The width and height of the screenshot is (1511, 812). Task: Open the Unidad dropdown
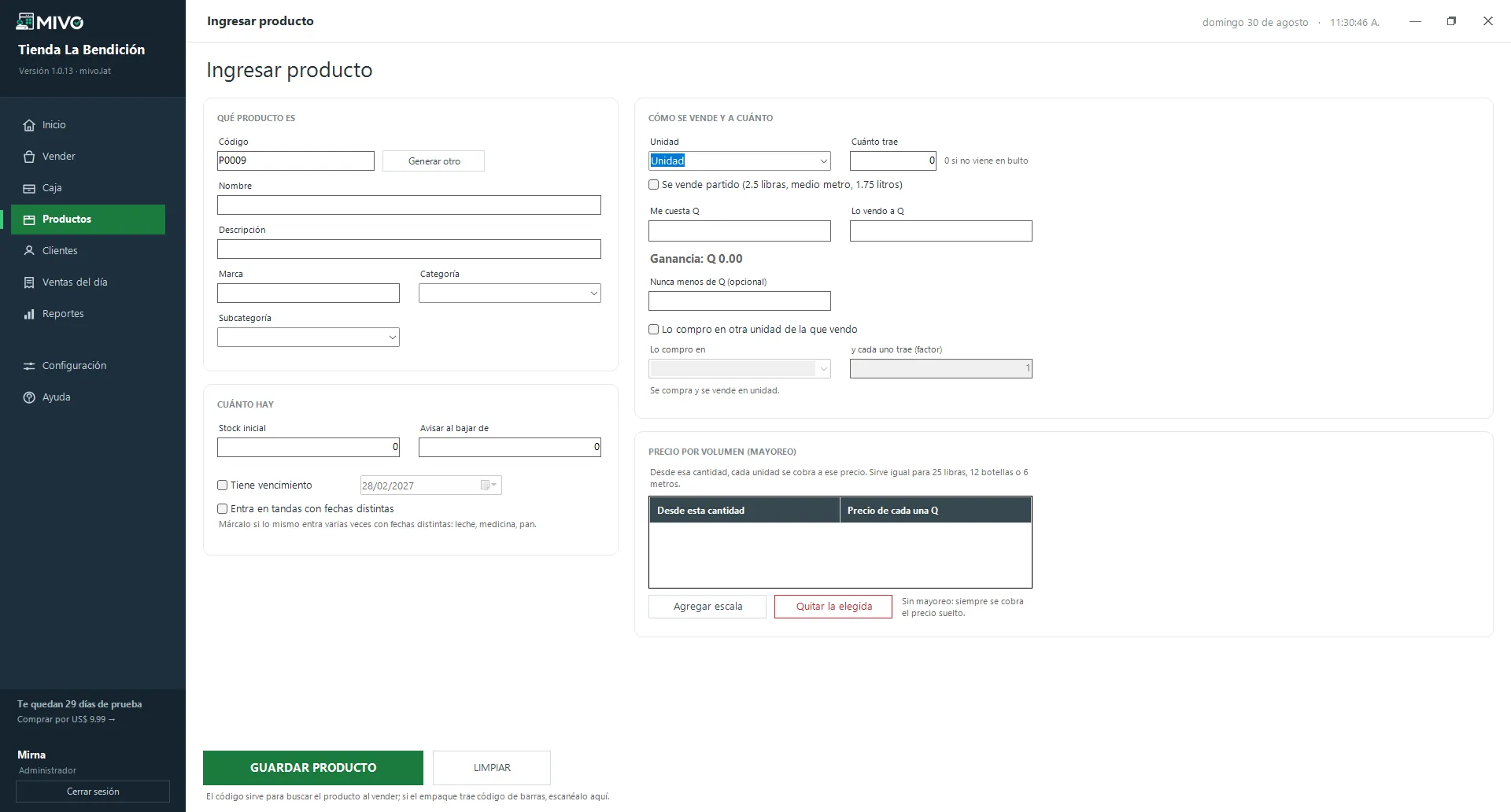[823, 161]
